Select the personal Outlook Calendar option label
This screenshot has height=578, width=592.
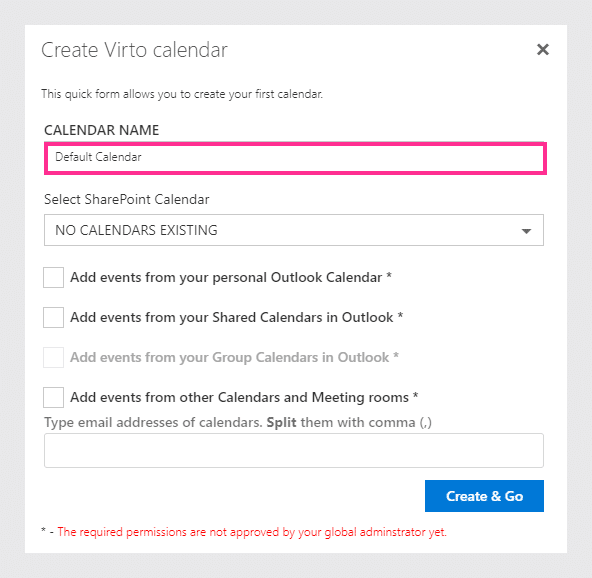pyautogui.click(x=231, y=277)
